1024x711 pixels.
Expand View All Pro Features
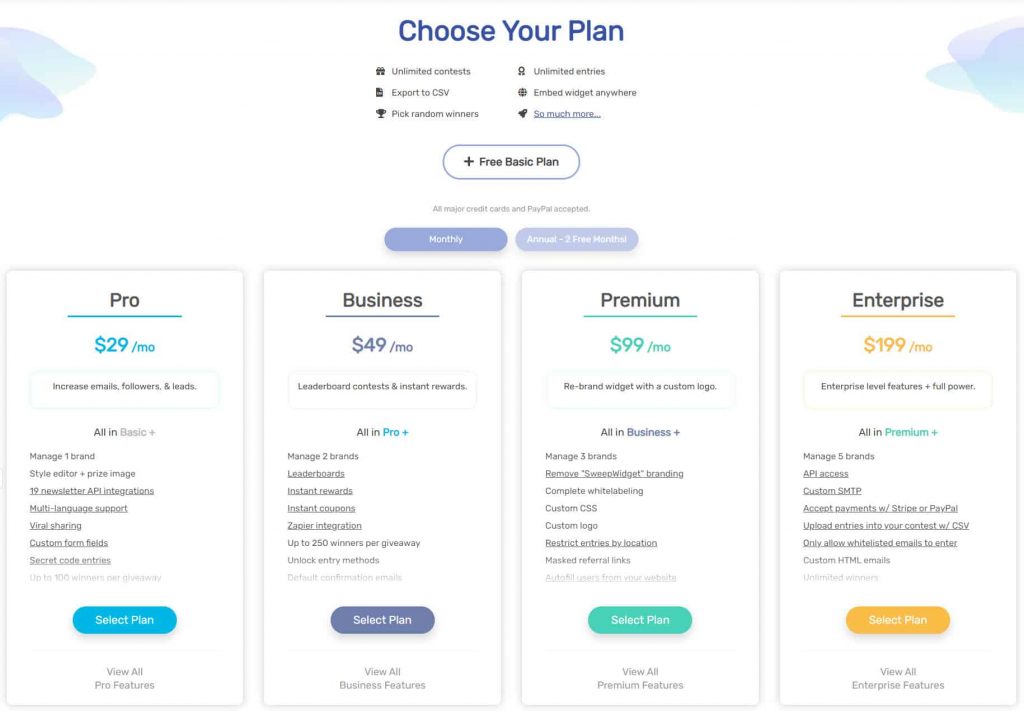(x=125, y=679)
